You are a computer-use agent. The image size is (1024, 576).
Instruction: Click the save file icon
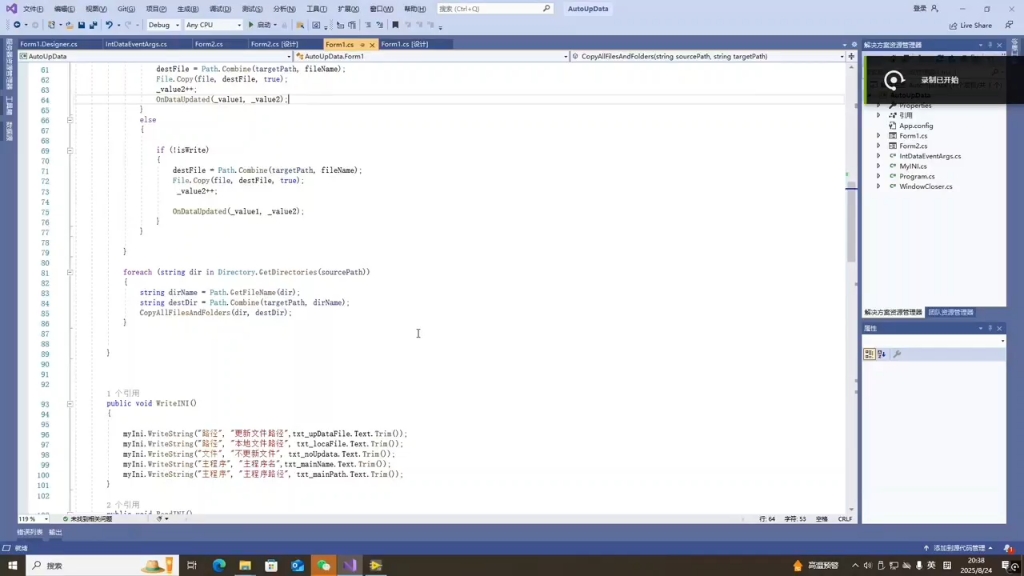(x=81, y=25)
